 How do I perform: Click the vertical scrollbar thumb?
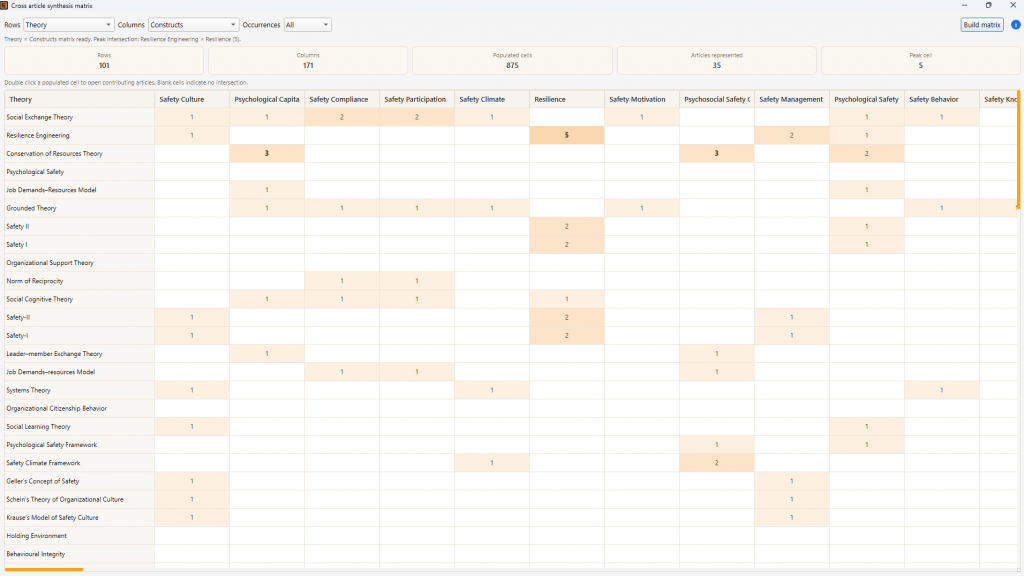pyautogui.click(x=1018, y=150)
